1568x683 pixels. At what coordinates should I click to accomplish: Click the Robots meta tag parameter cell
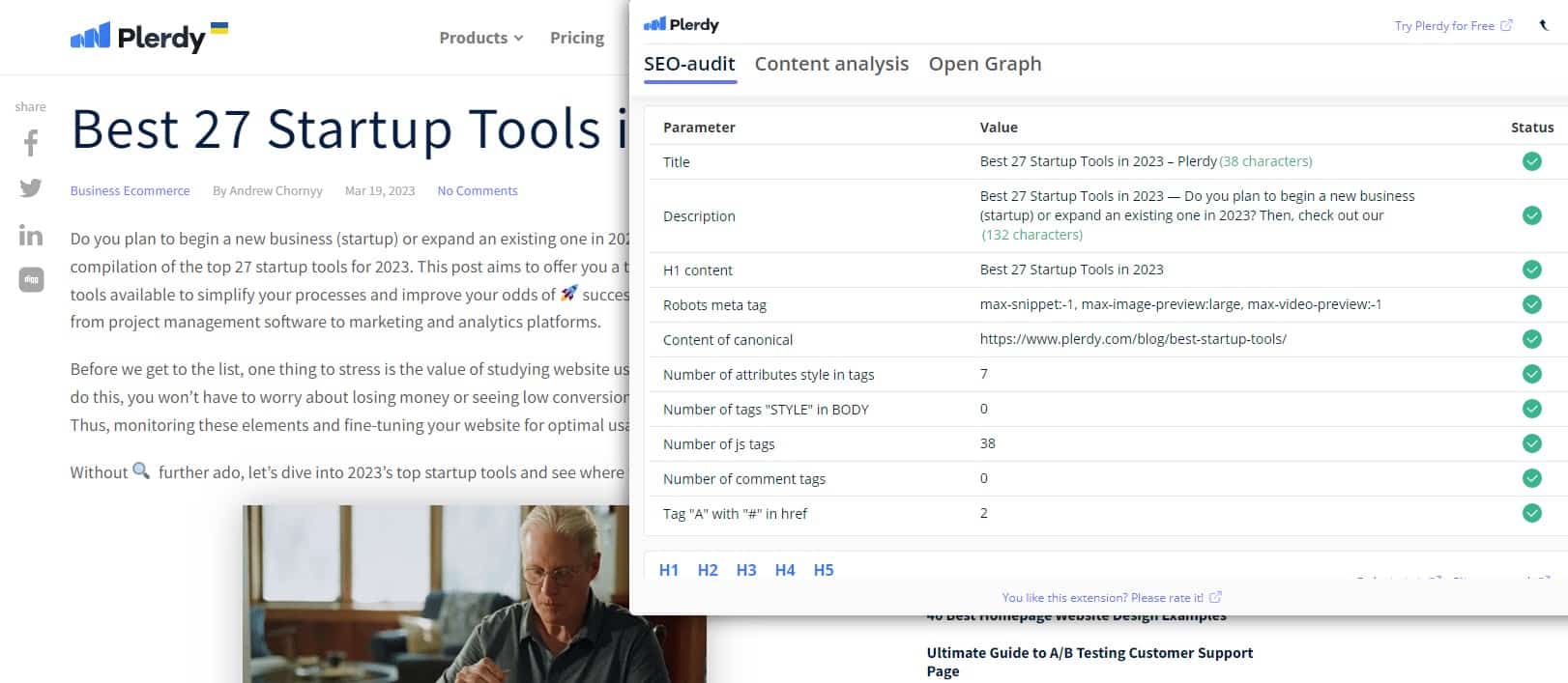714,305
